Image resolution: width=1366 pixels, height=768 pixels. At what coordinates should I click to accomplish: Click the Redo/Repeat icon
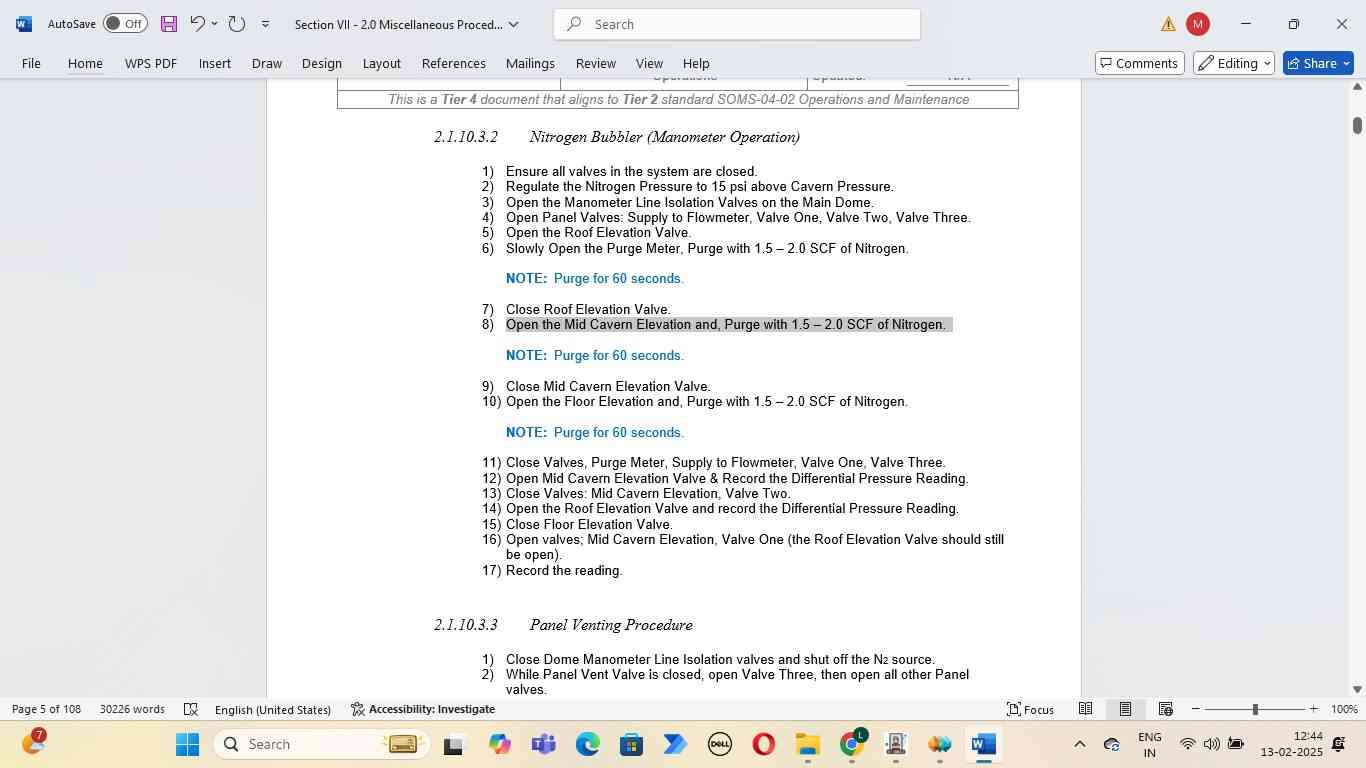tap(237, 24)
